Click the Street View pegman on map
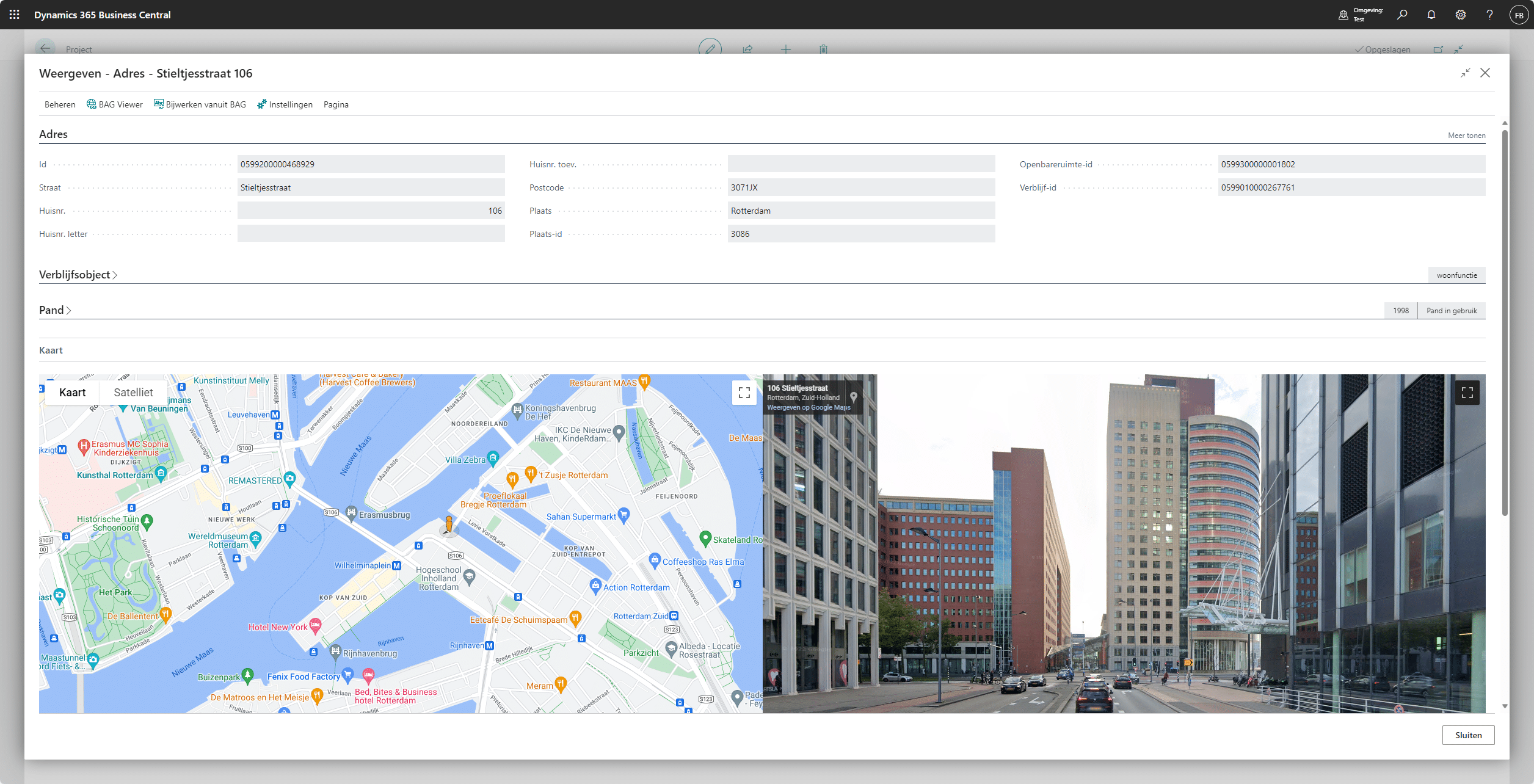1534x784 pixels. coord(449,524)
